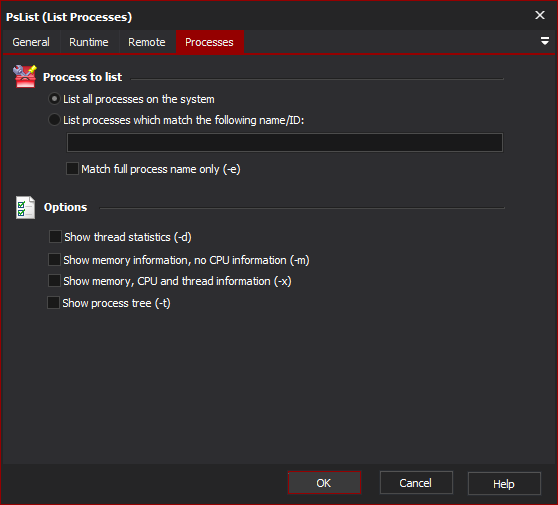This screenshot has width=558, height=505.
Task: Click the Options checklist icon
Action: click(x=25, y=207)
